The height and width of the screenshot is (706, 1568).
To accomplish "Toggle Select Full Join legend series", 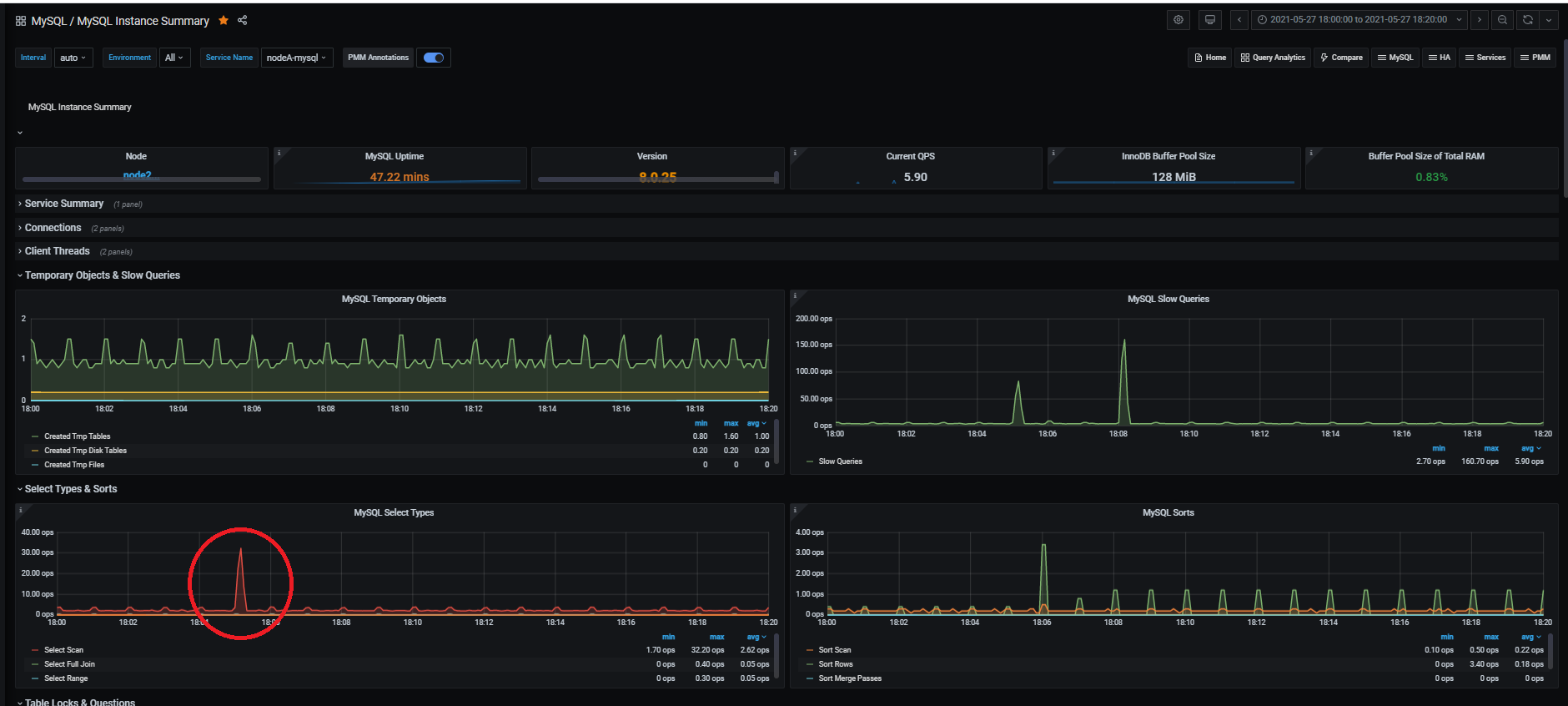I will [69, 664].
